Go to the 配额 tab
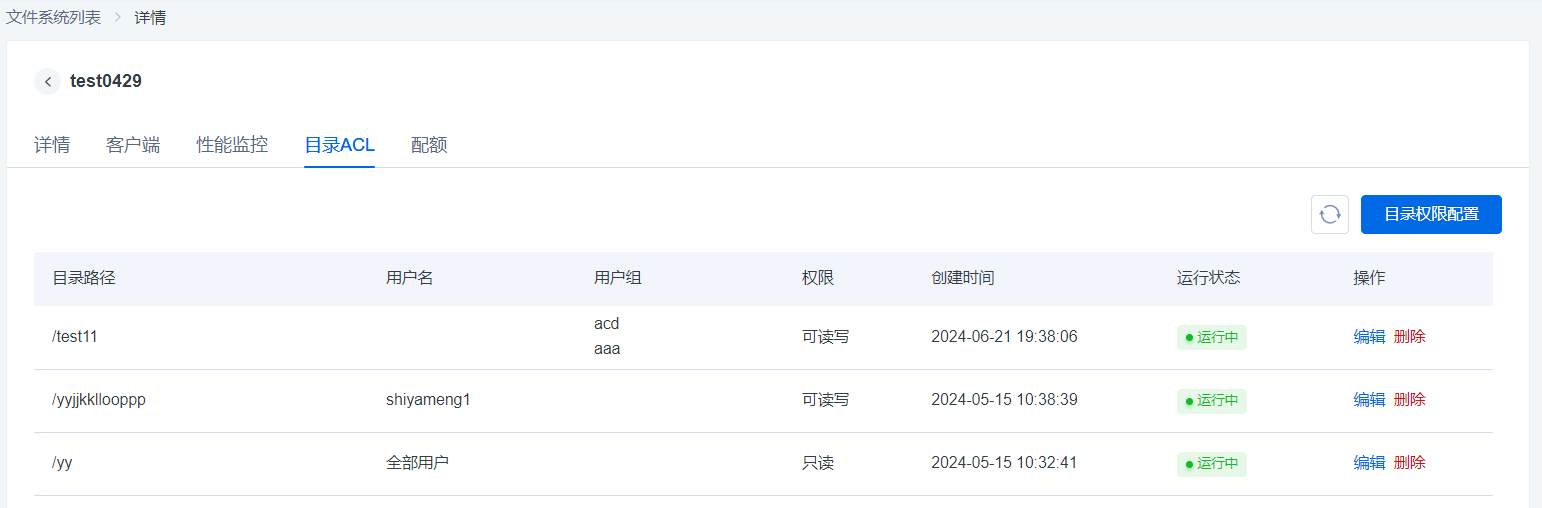The image size is (1542, 508). point(429,145)
